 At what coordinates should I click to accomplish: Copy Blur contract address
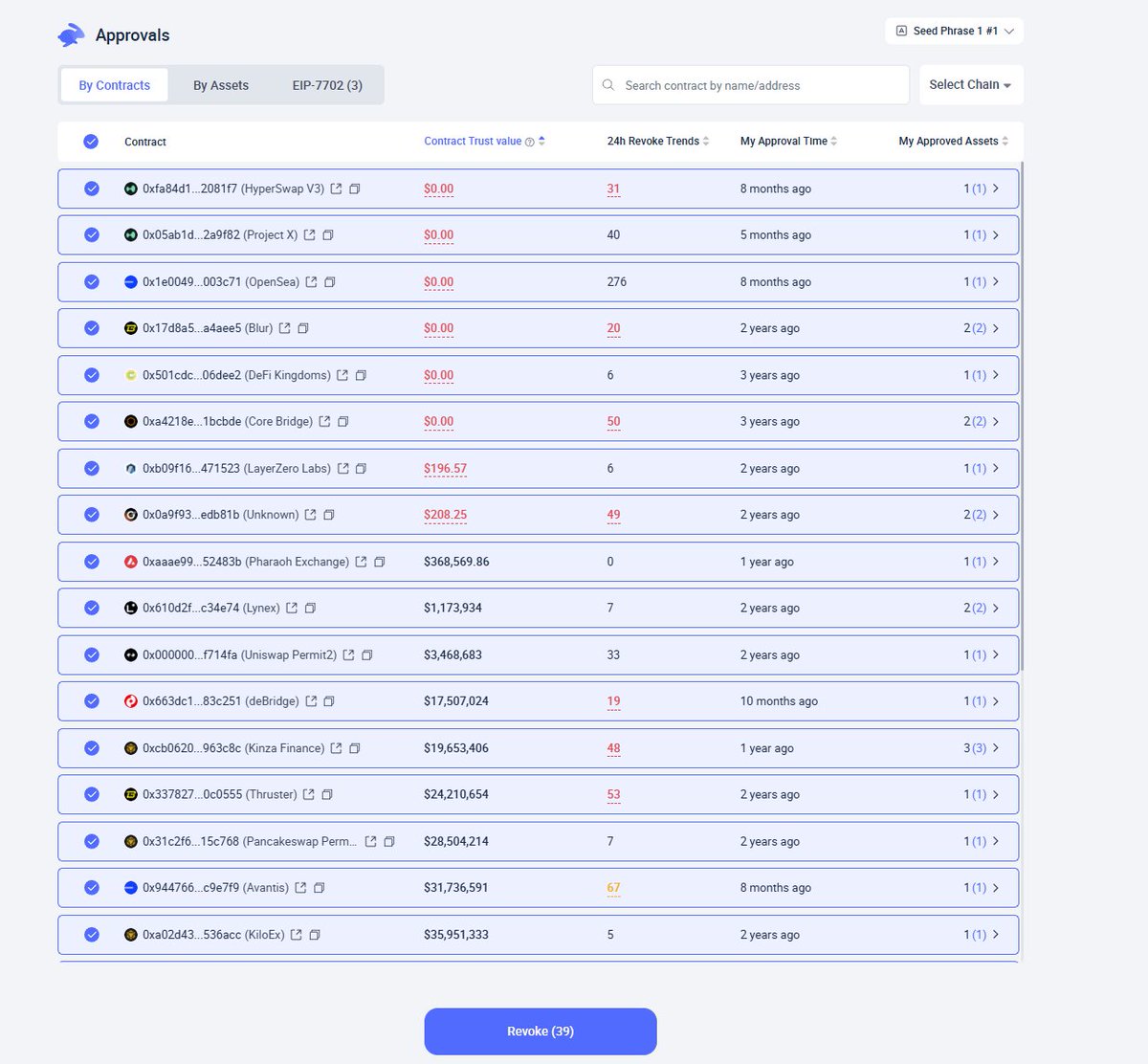click(302, 328)
